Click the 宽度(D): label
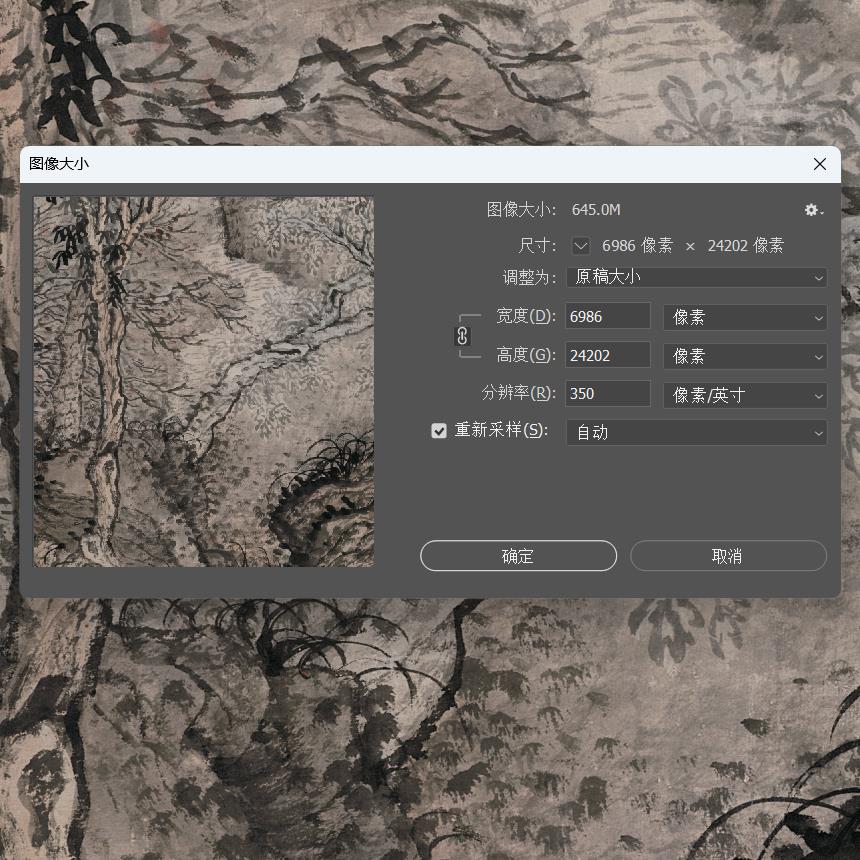 pyautogui.click(x=526, y=316)
